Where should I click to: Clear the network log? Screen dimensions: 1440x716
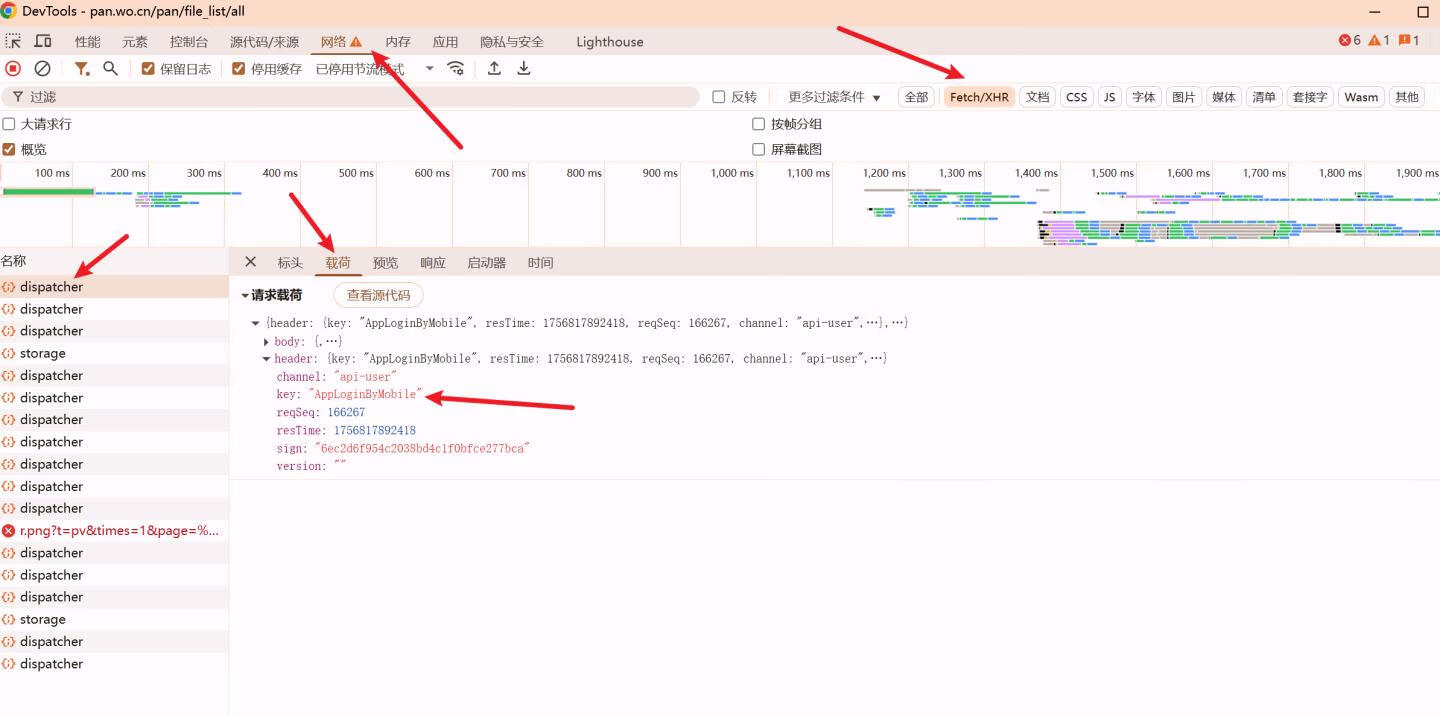click(x=42, y=69)
